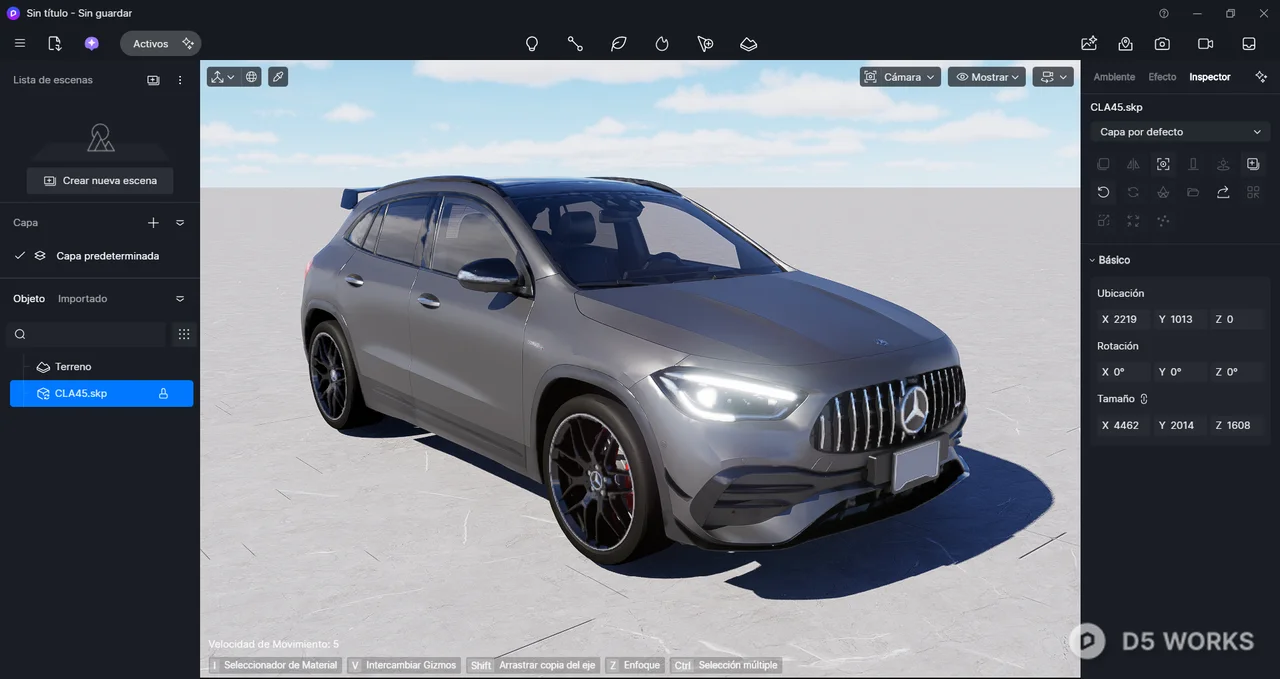
Task: Click the Seleccionador de Material shortcut hint
Action: coord(274,665)
